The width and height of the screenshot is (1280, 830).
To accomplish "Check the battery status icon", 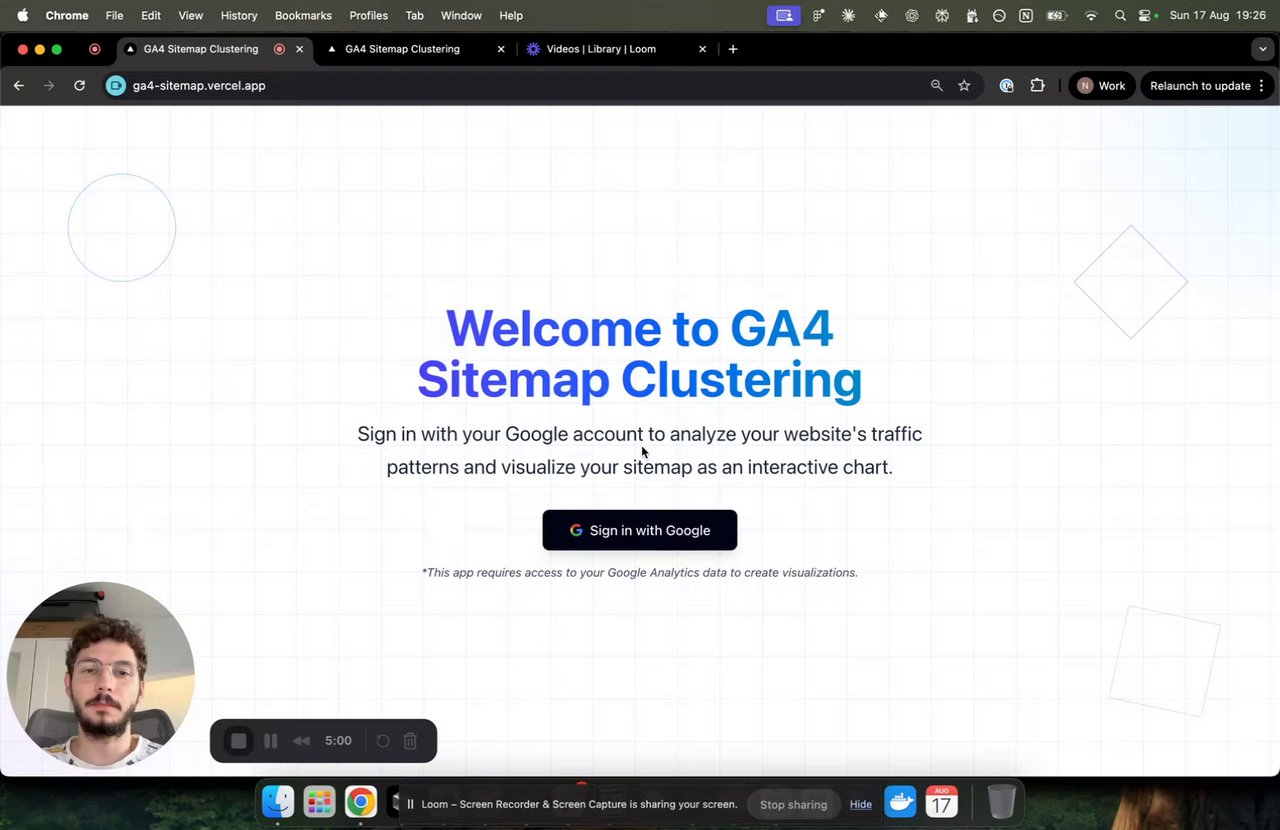I will tap(1056, 15).
